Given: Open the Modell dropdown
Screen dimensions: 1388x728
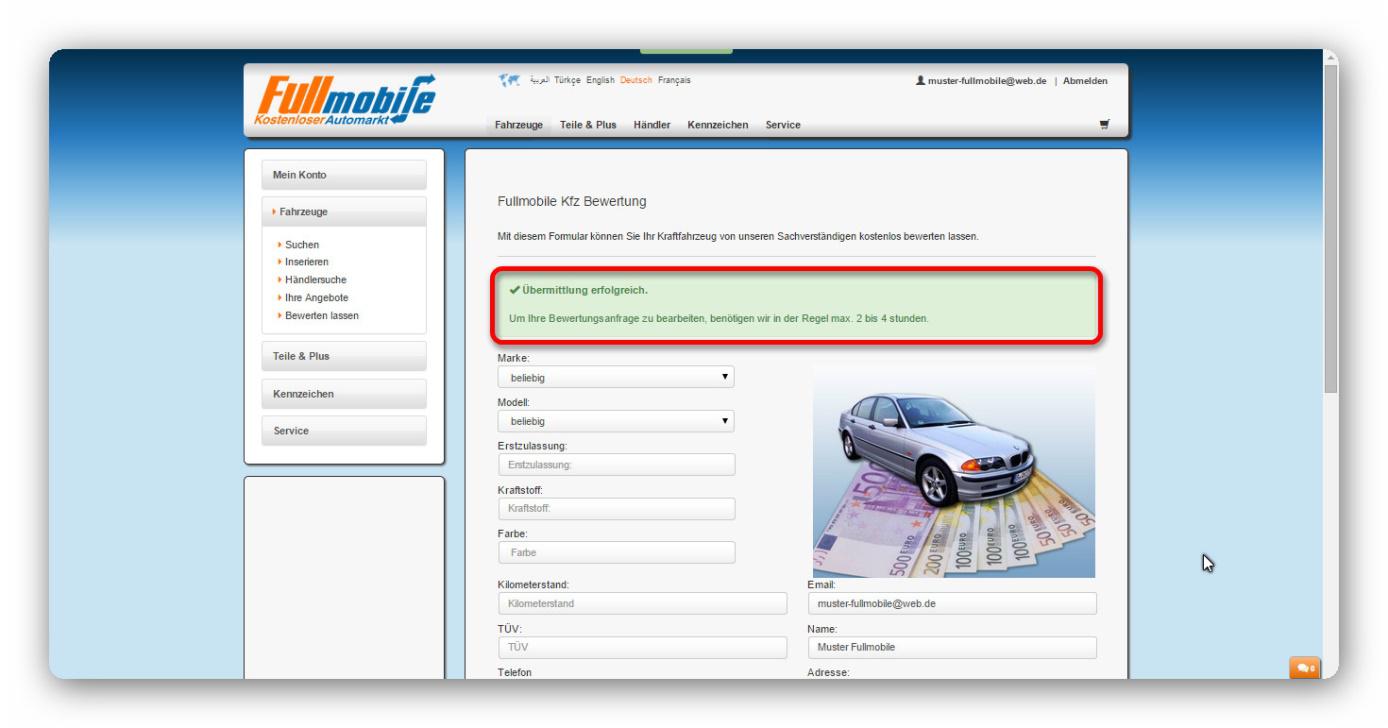Looking at the screenshot, I should coord(616,421).
